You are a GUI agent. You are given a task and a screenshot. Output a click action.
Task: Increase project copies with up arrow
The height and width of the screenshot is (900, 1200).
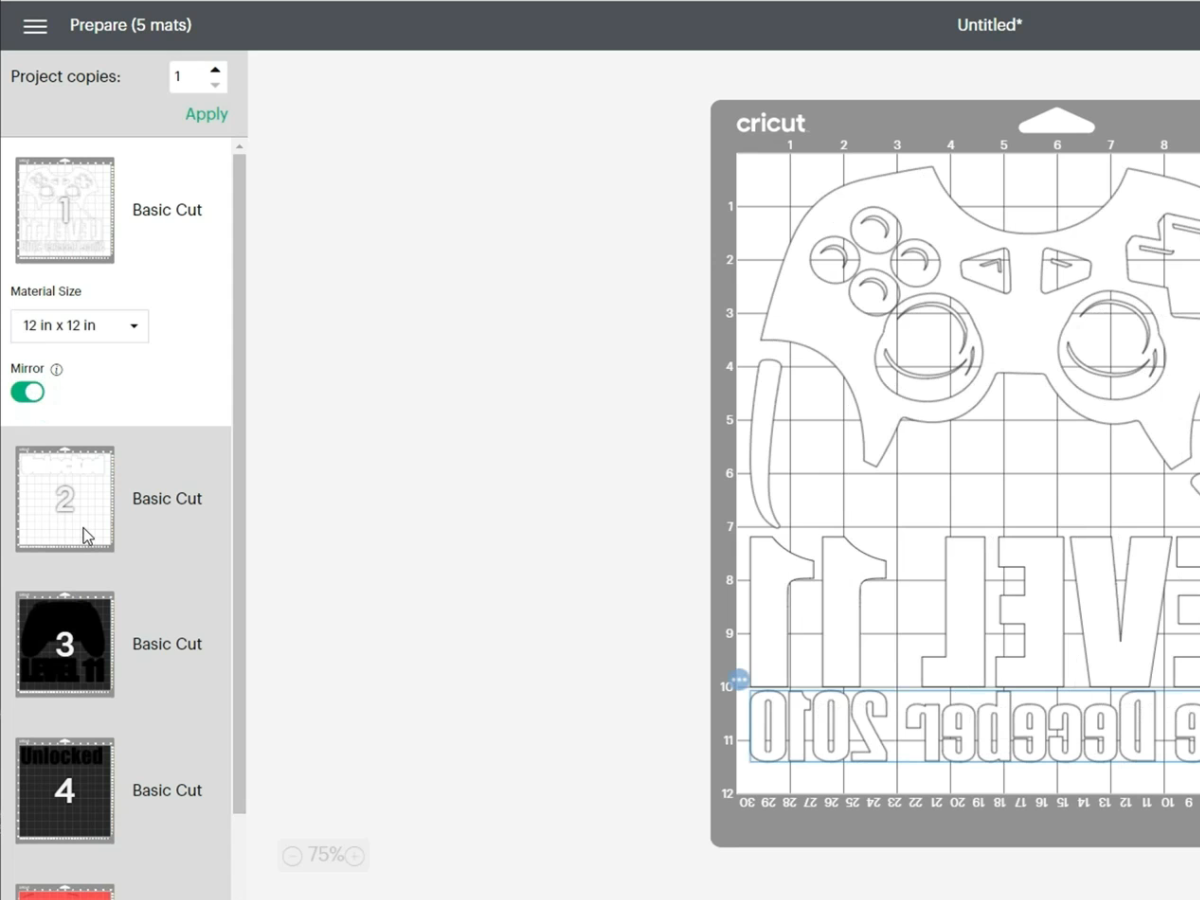coord(215,70)
